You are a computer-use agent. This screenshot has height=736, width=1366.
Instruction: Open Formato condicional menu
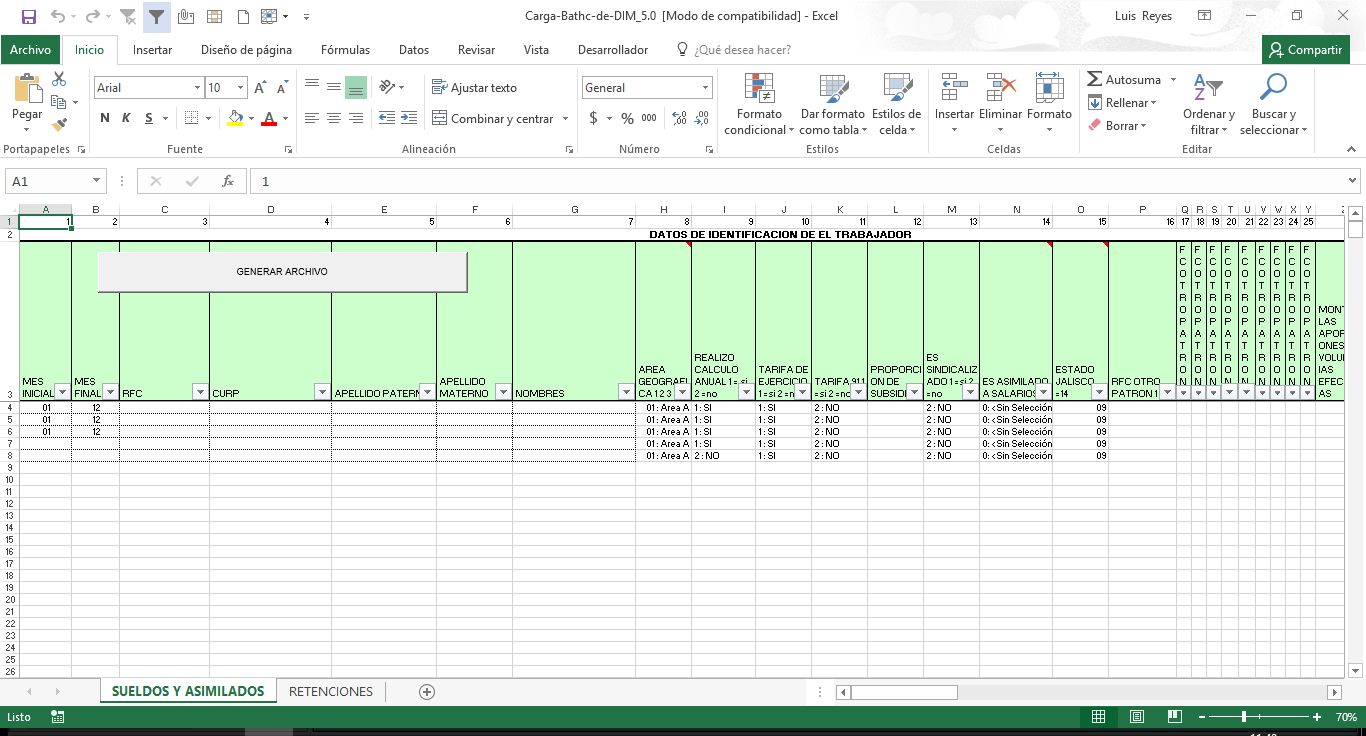(759, 104)
